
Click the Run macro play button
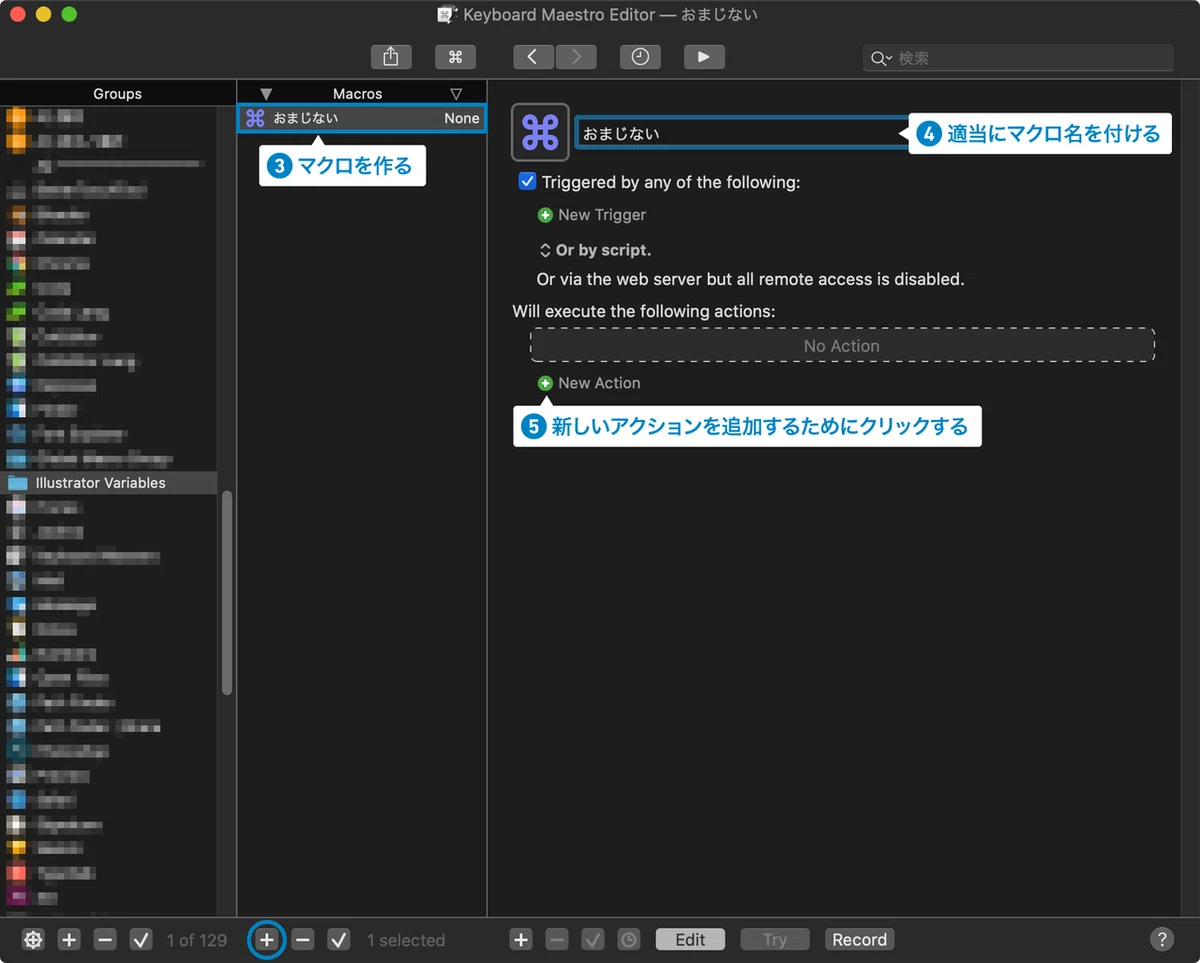704,57
